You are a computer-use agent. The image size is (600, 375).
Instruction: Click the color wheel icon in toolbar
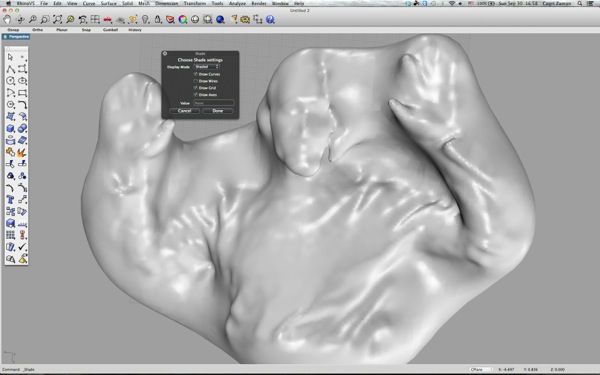tap(183, 20)
